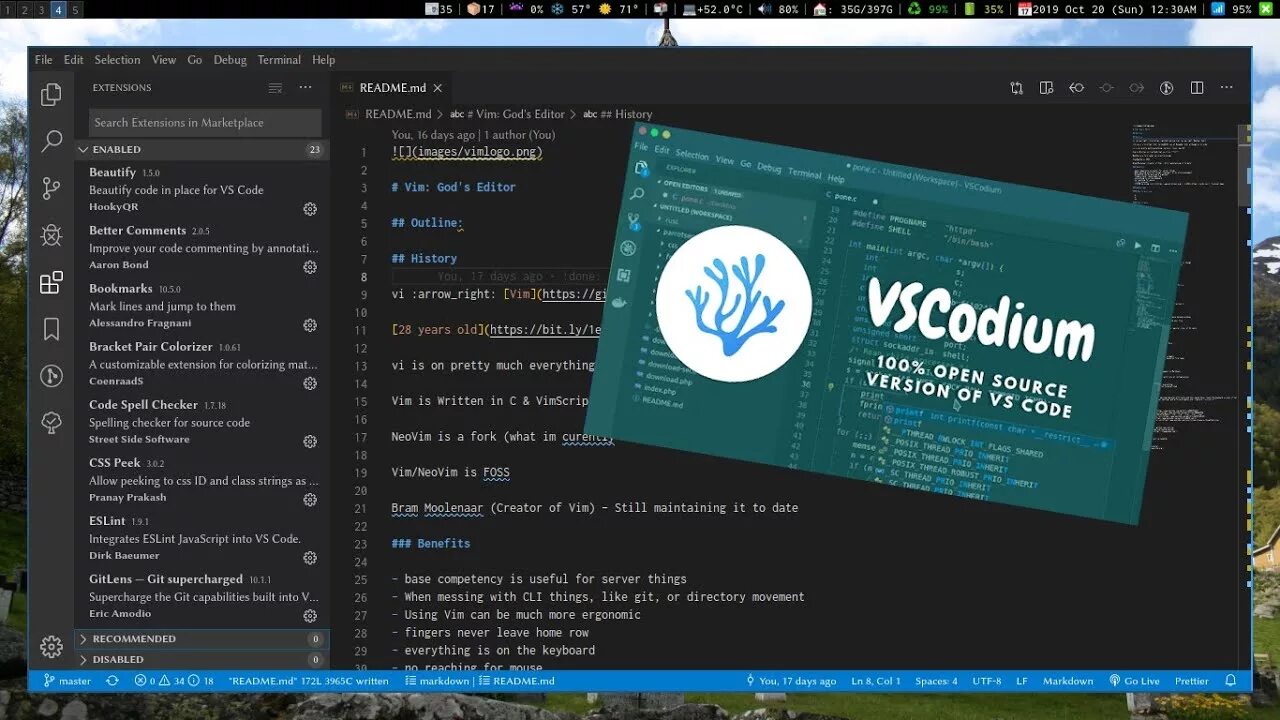
Task: Click GitLens extension manage gear
Action: 310,615
